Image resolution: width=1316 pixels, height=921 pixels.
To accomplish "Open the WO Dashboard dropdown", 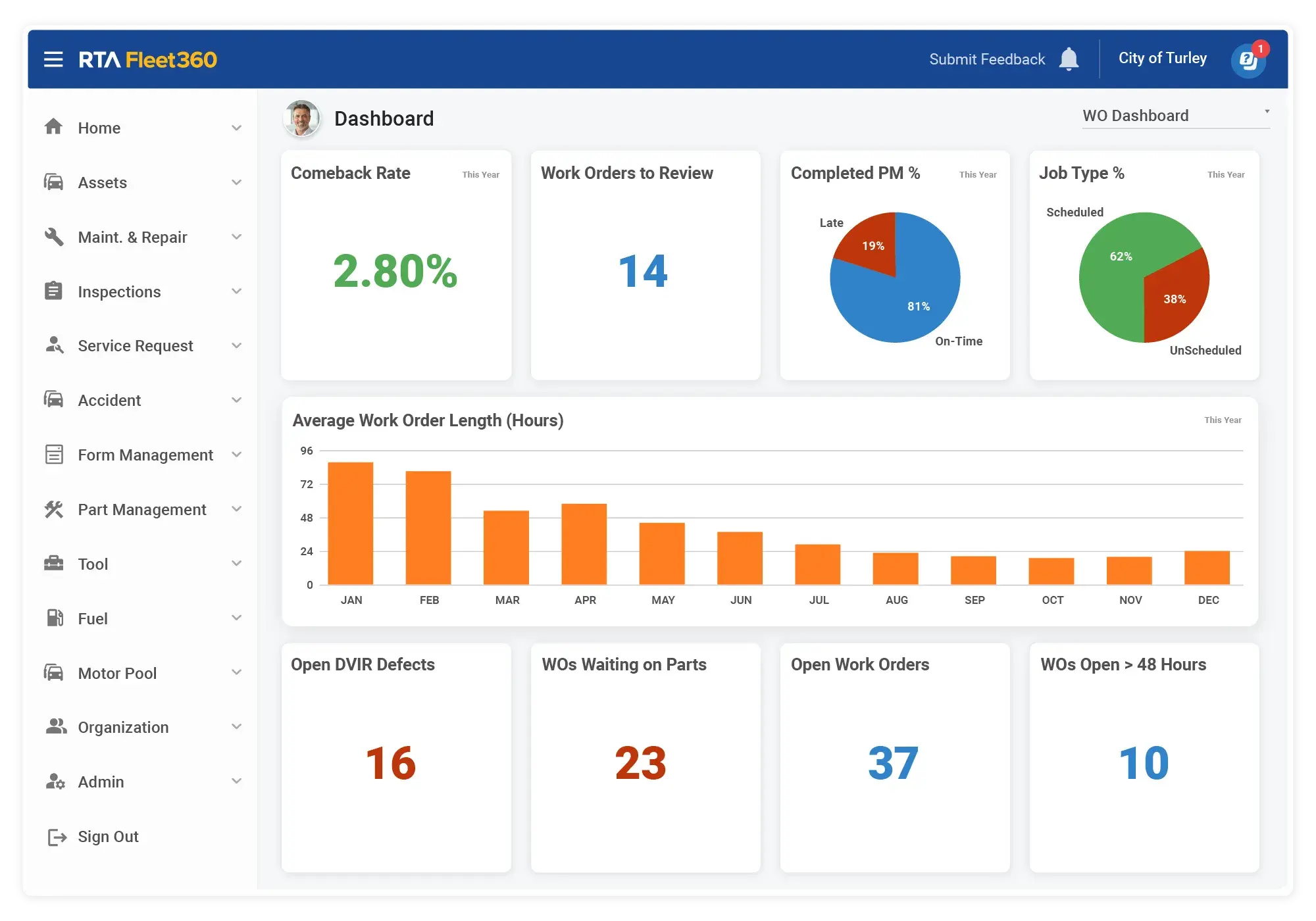I will tap(1176, 115).
